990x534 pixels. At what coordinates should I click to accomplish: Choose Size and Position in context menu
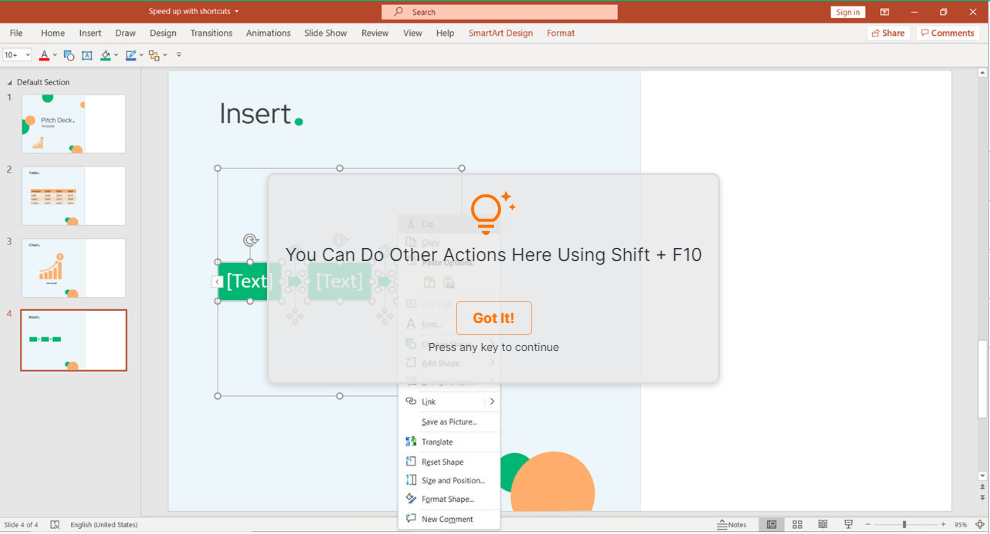click(x=449, y=480)
